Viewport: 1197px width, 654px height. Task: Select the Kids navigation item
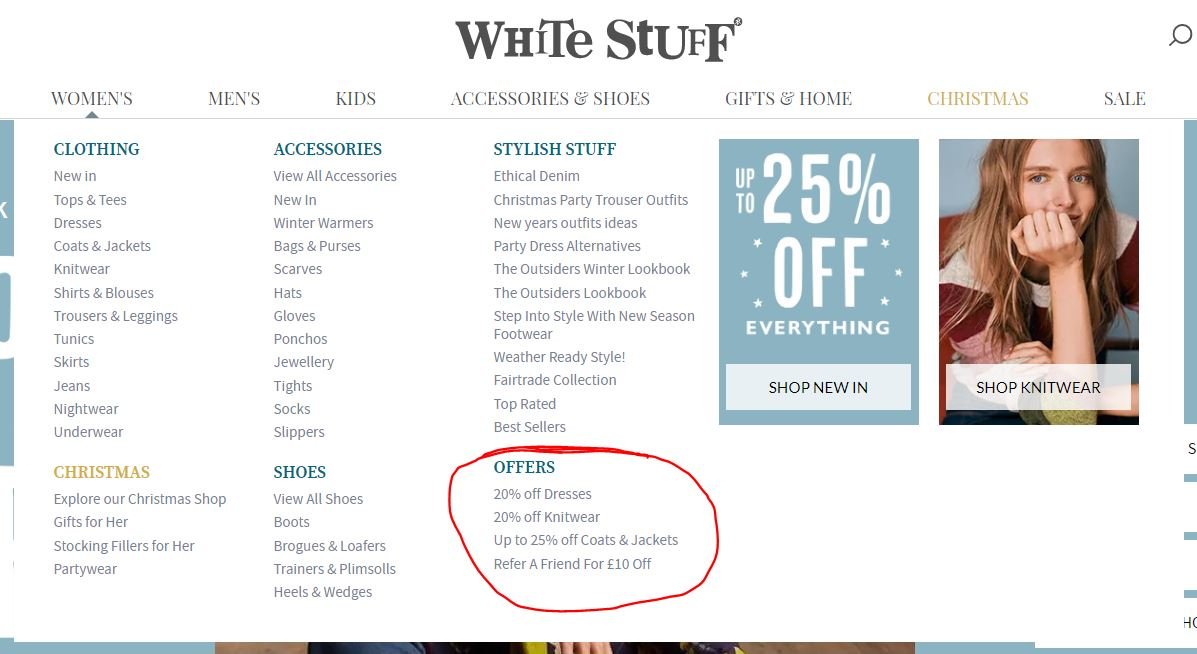[x=356, y=98]
